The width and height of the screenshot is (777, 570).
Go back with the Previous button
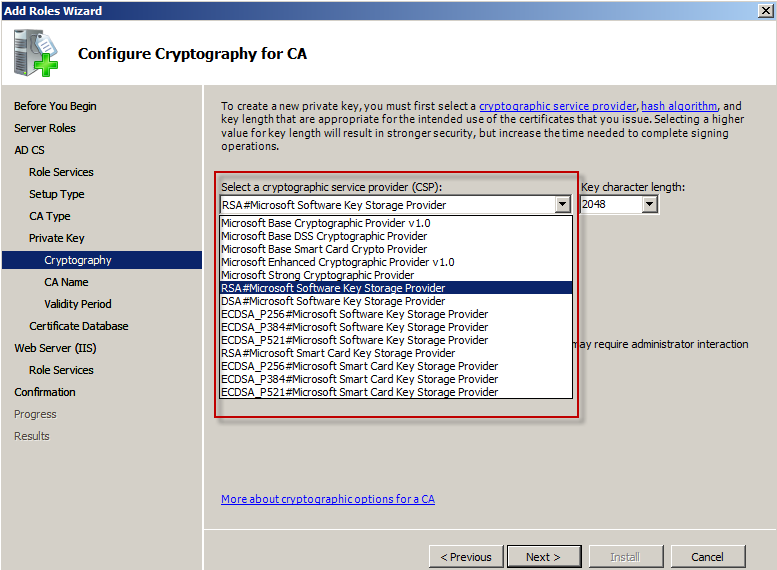point(465,557)
